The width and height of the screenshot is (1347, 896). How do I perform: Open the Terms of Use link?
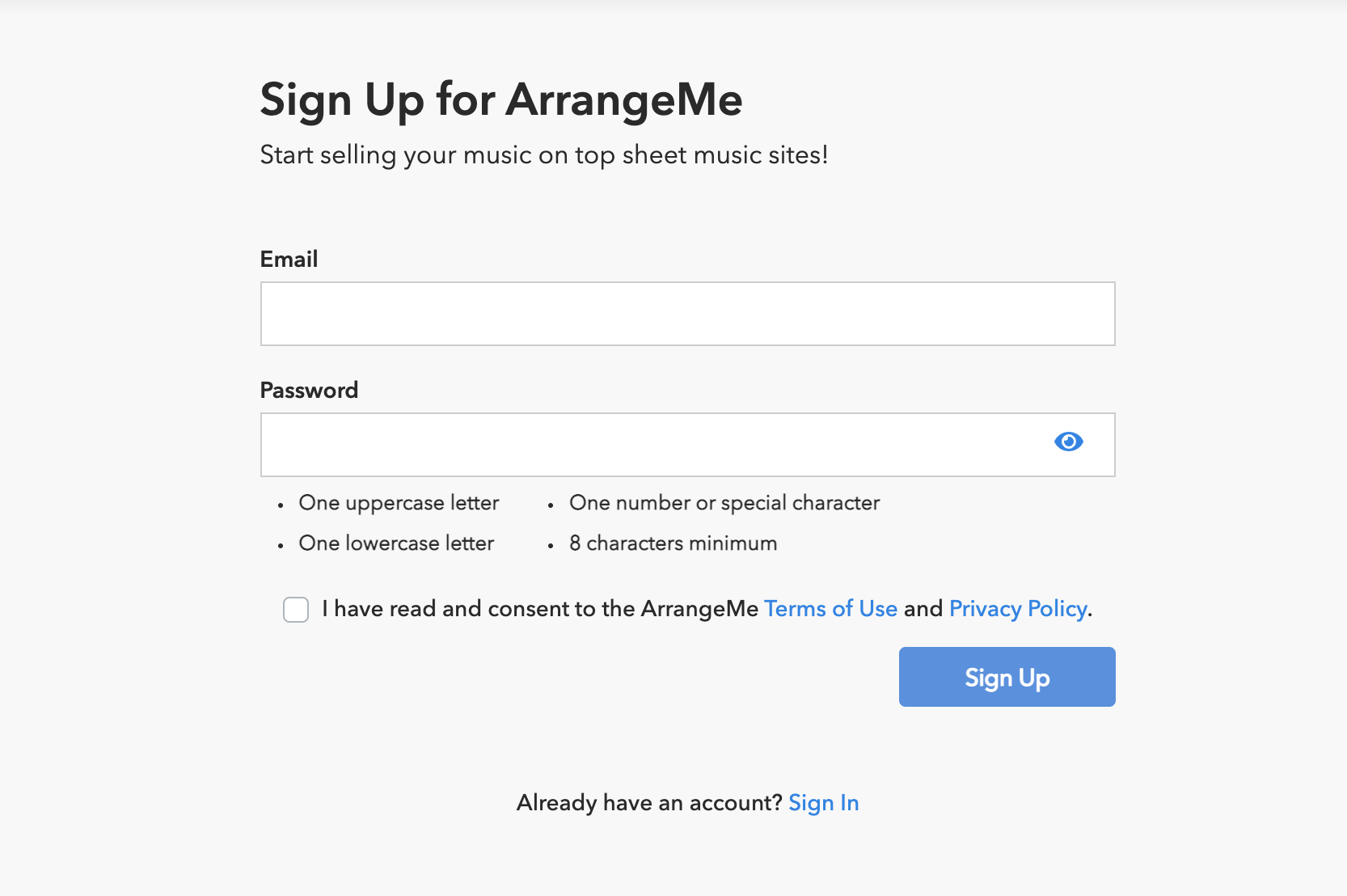click(x=830, y=608)
